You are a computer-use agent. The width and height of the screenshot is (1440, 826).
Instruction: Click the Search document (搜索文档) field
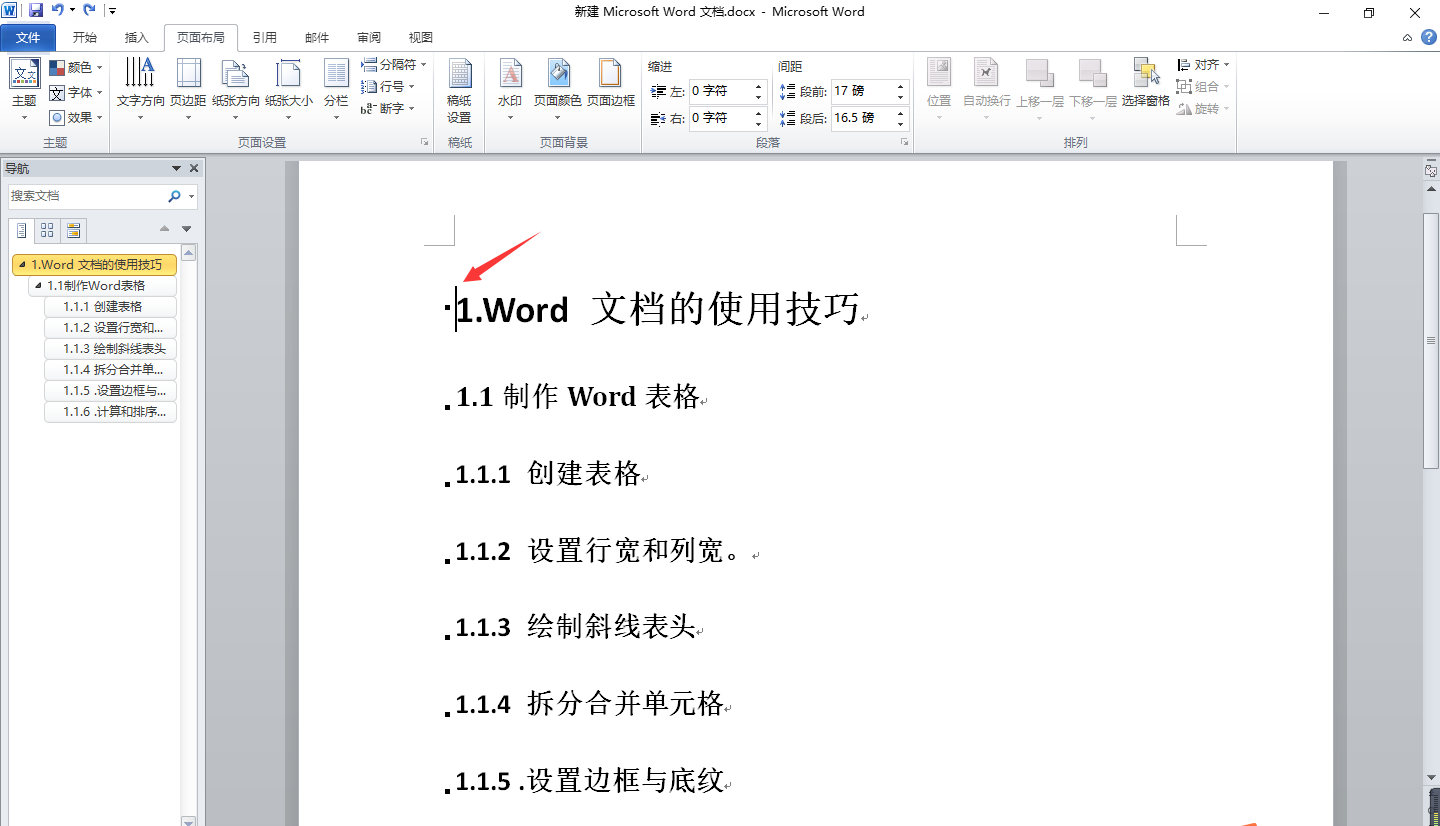click(86, 196)
